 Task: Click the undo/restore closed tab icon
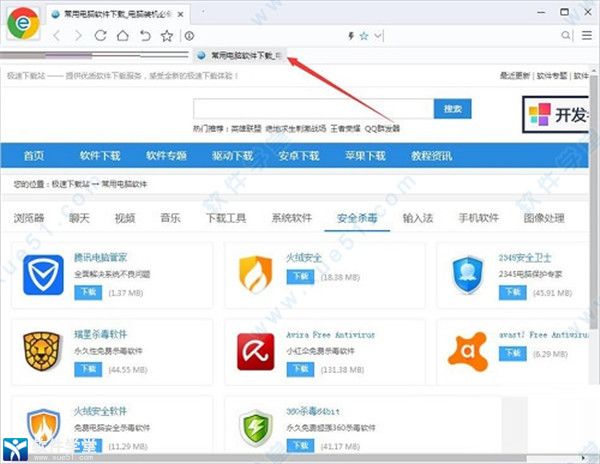coord(145,36)
